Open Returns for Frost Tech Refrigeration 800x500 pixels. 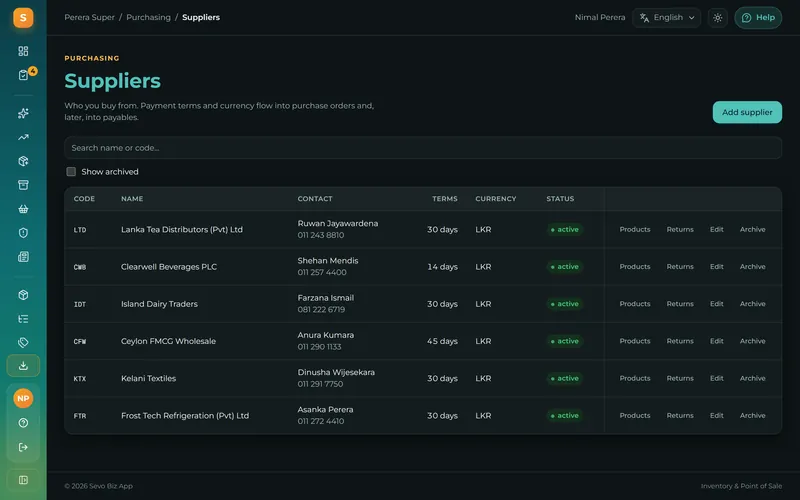click(x=680, y=416)
